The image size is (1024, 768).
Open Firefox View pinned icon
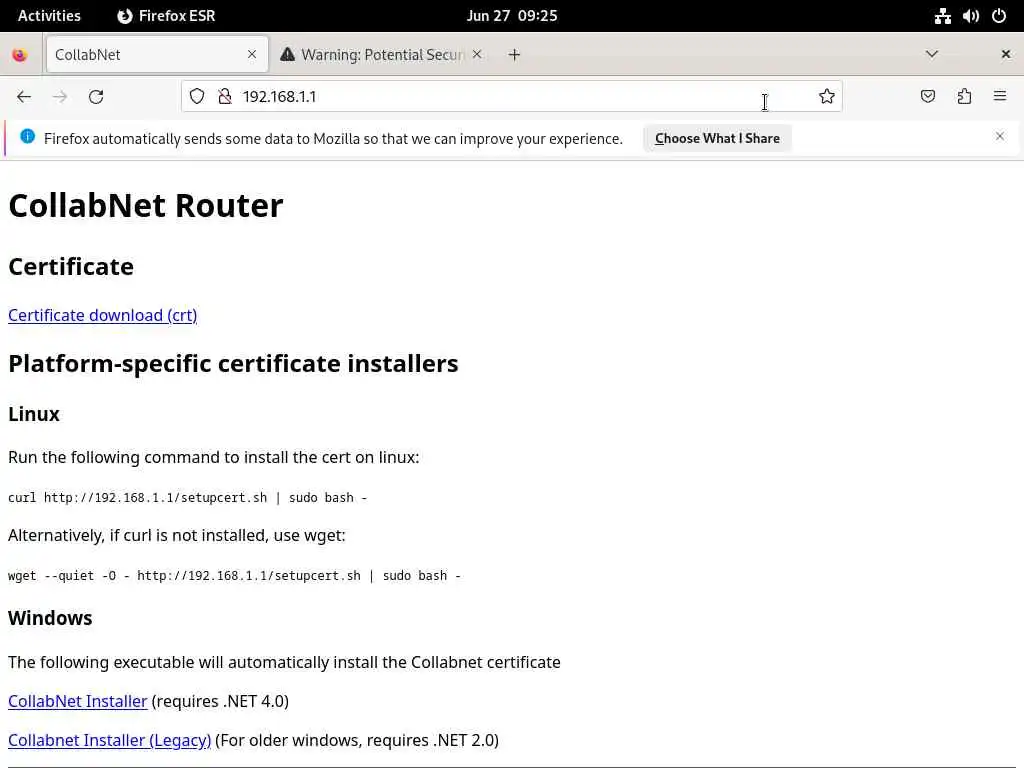tap(20, 55)
